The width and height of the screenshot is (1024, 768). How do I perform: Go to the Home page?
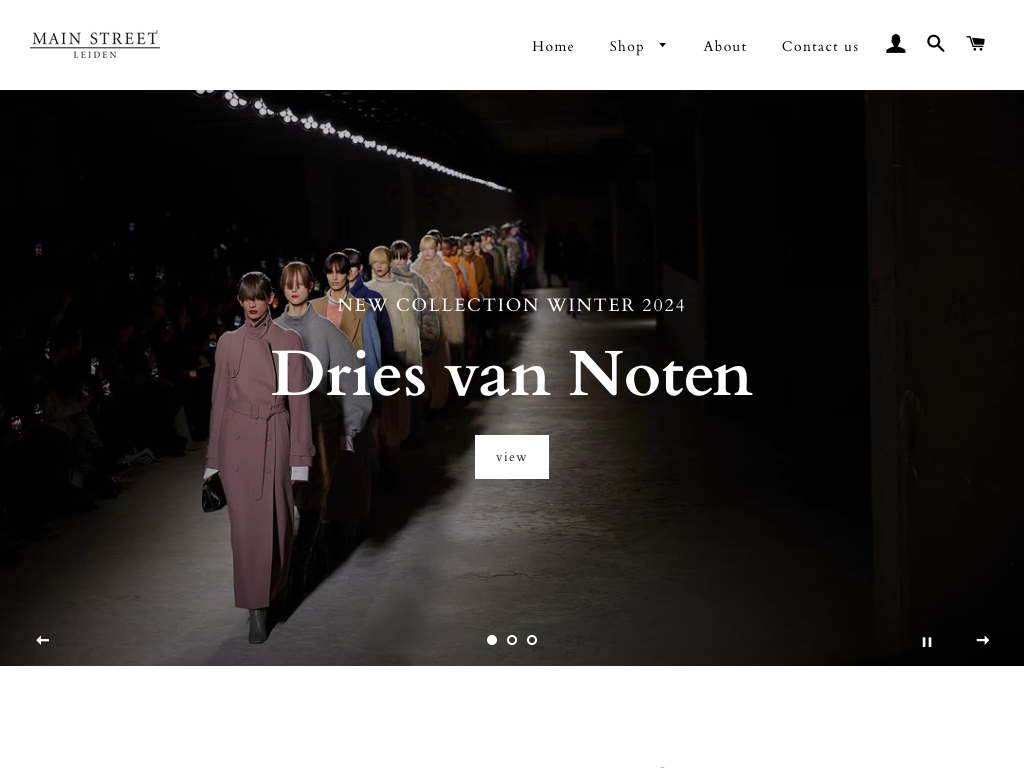click(552, 46)
